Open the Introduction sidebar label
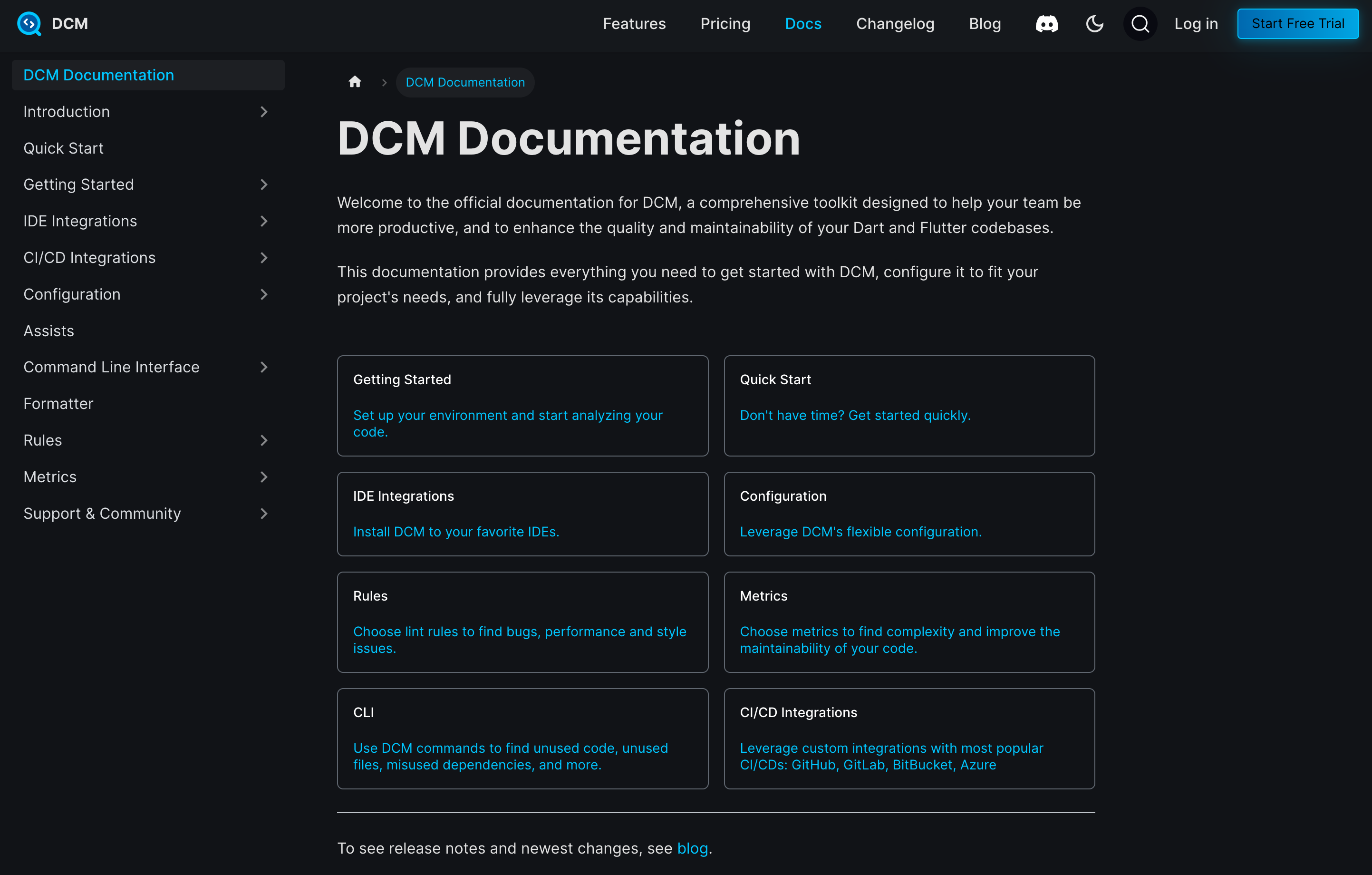This screenshot has width=1372, height=875. pos(66,112)
